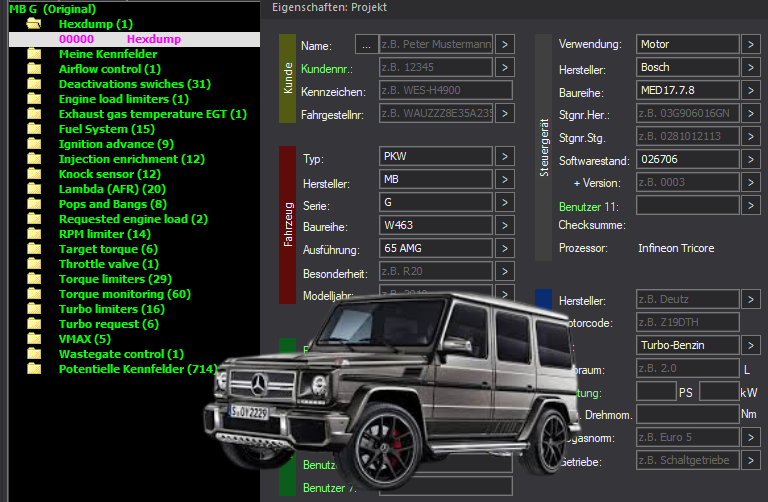This screenshot has height=502, width=768.
Task: Click the Softwarestand 026706 field
Action: tap(688, 159)
